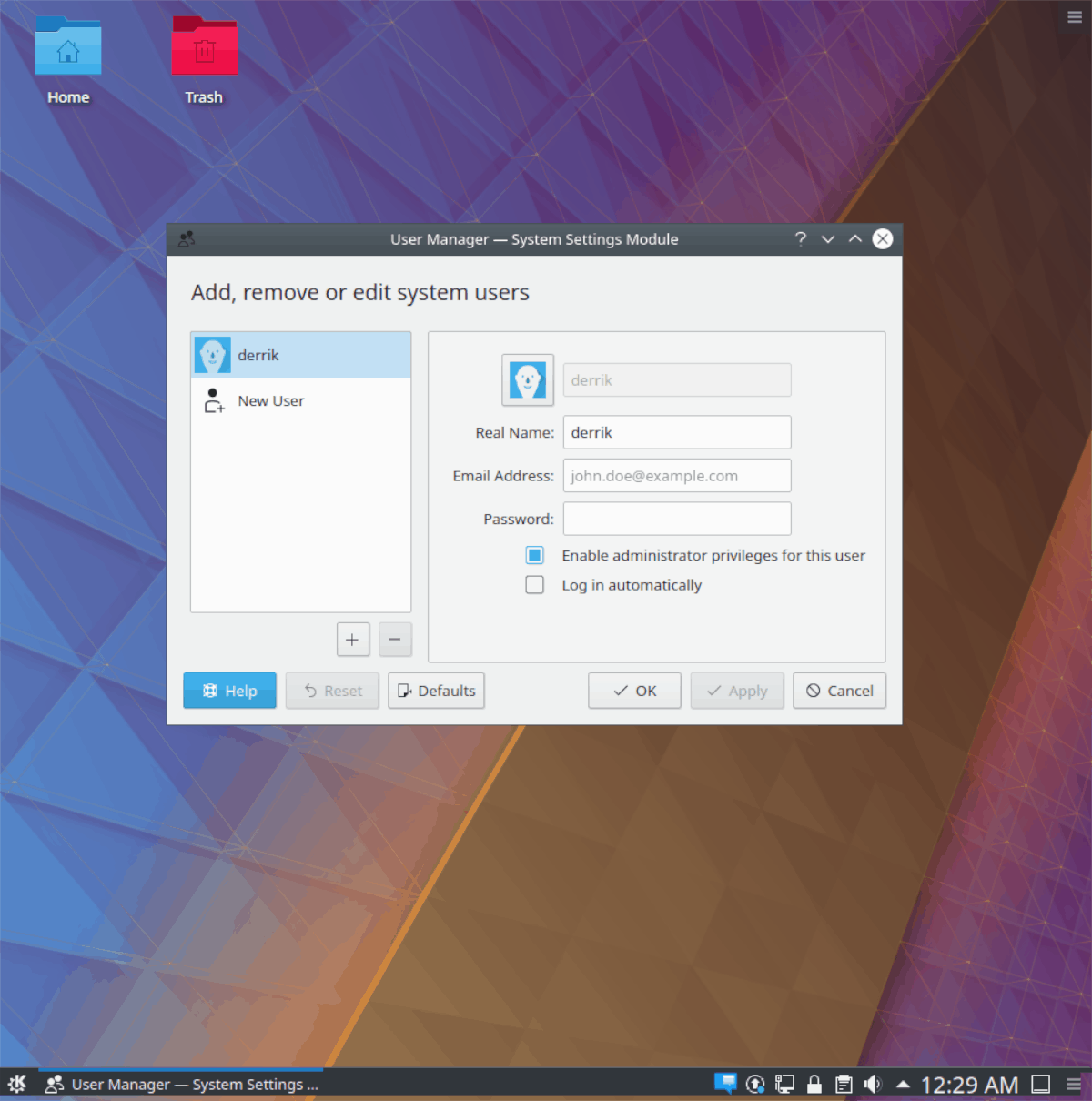Viewport: 1092px width, 1101px height.
Task: Click the Klipper clipboard tray icon
Action: pos(844,1084)
